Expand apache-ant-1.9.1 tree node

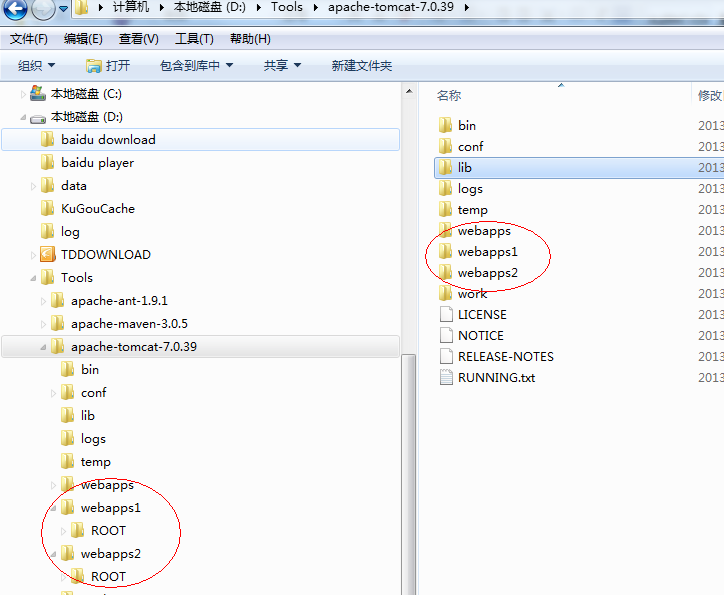coord(43,301)
